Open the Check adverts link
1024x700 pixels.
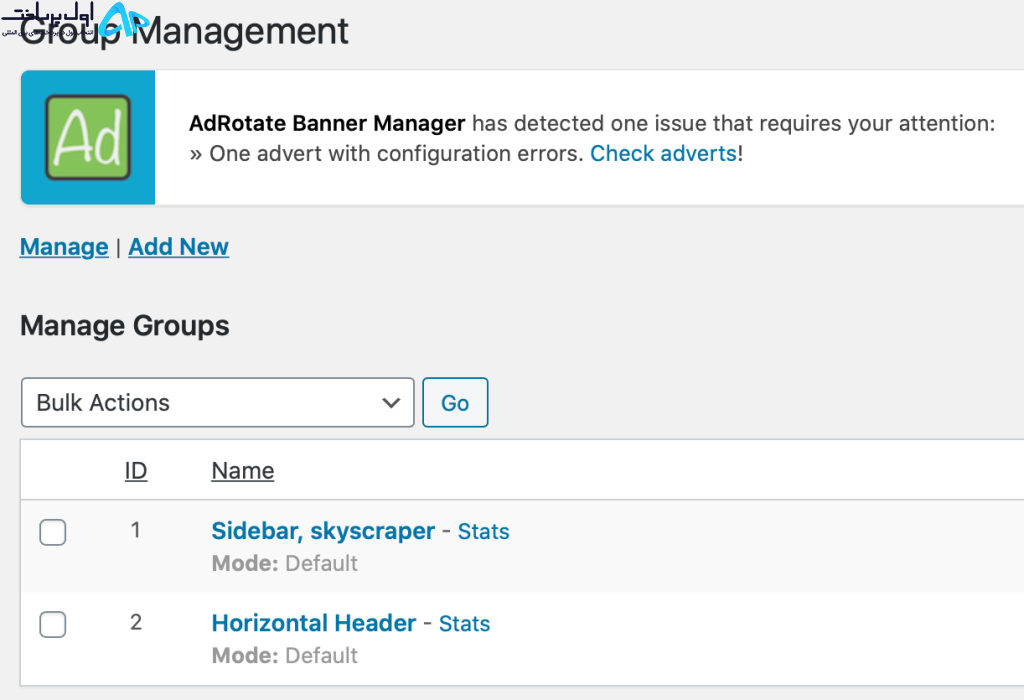(664, 153)
